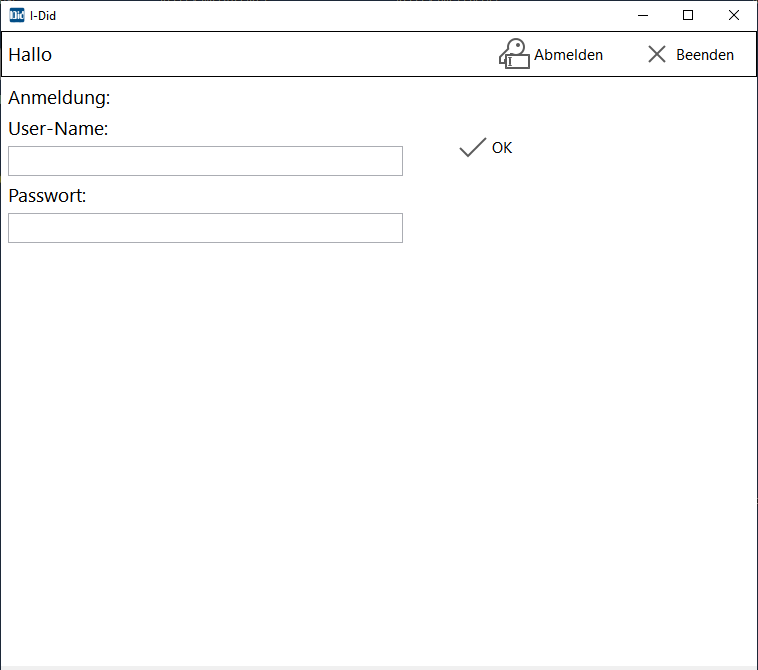Close the I-Did window
This screenshot has height=670, width=758.
pyautogui.click(x=733, y=15)
